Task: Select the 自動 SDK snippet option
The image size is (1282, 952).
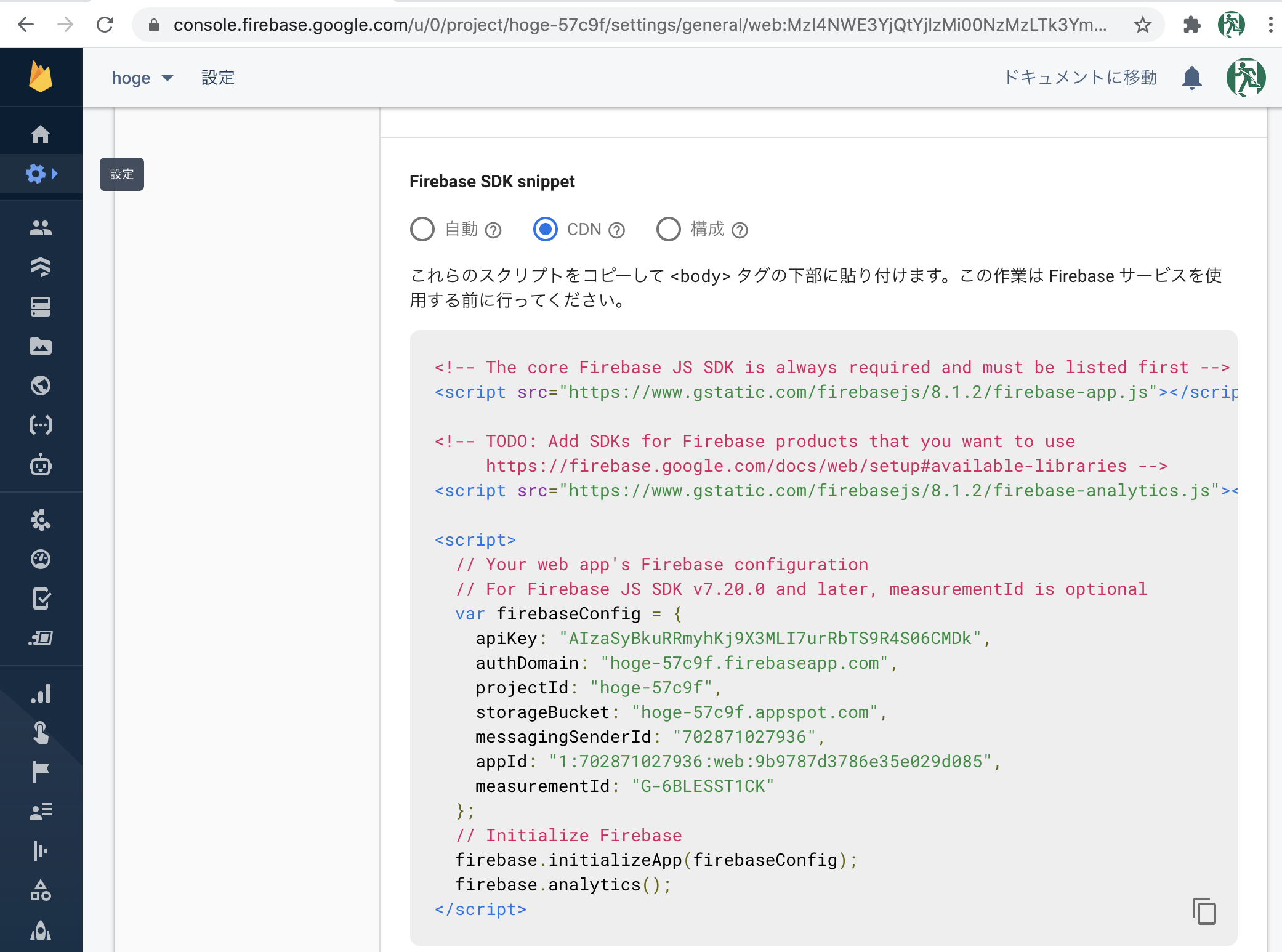Action: click(x=422, y=229)
